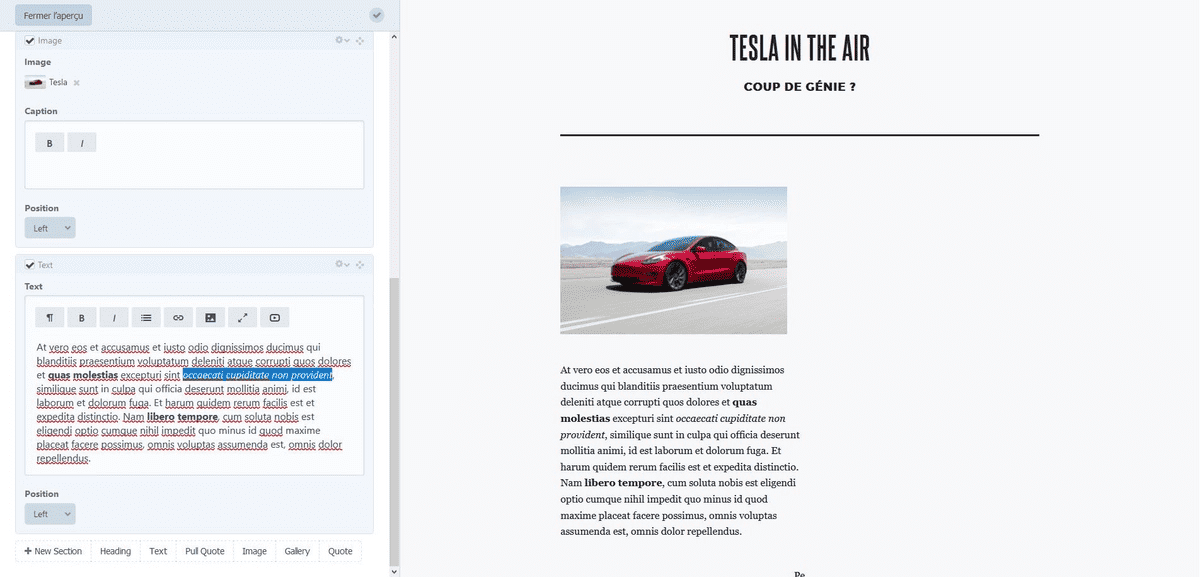This screenshot has height=577, width=1200.
Task: Apply bold in the Caption editor
Action: 49,143
